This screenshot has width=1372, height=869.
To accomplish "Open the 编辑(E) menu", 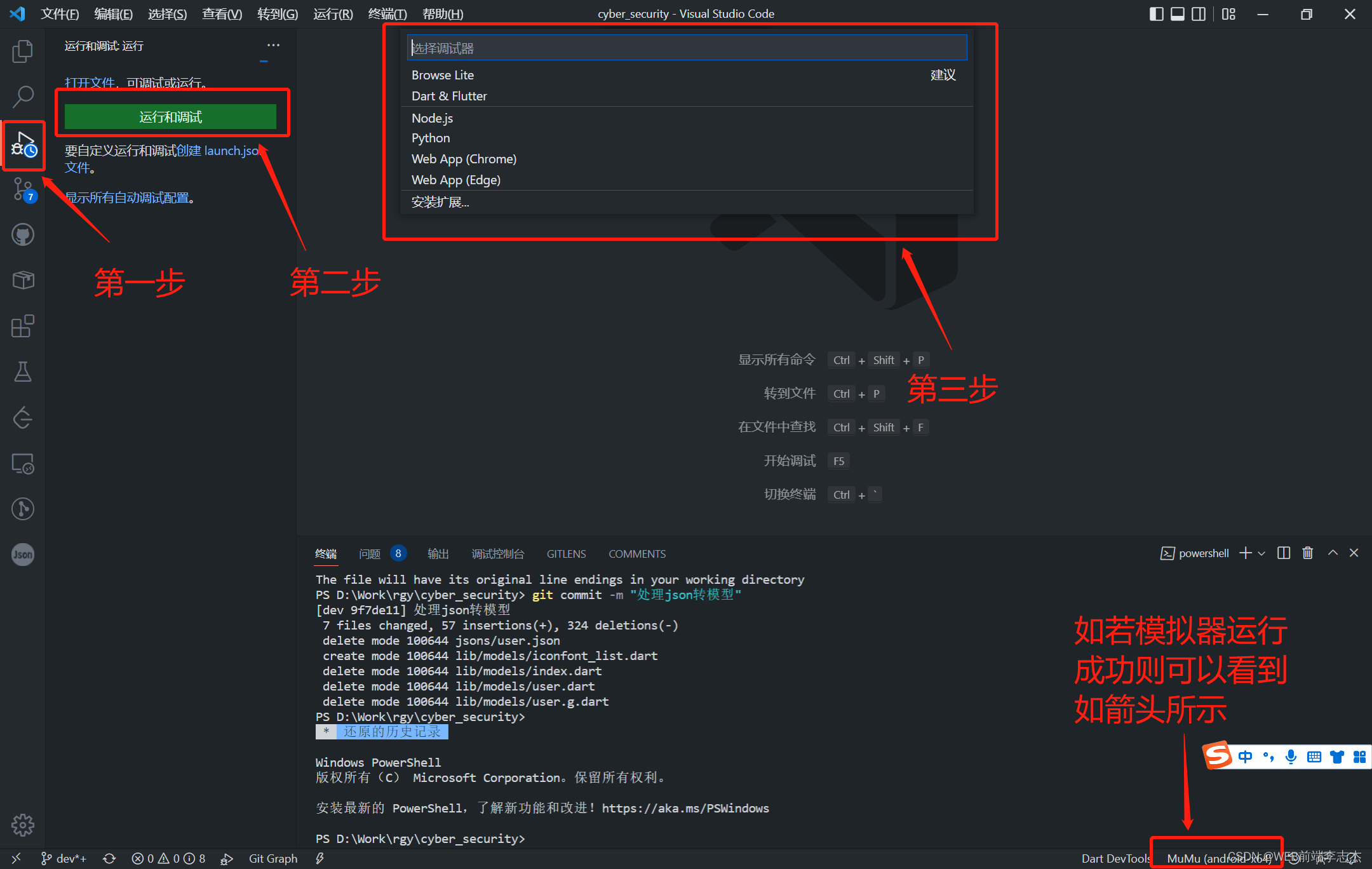I will click(x=113, y=13).
